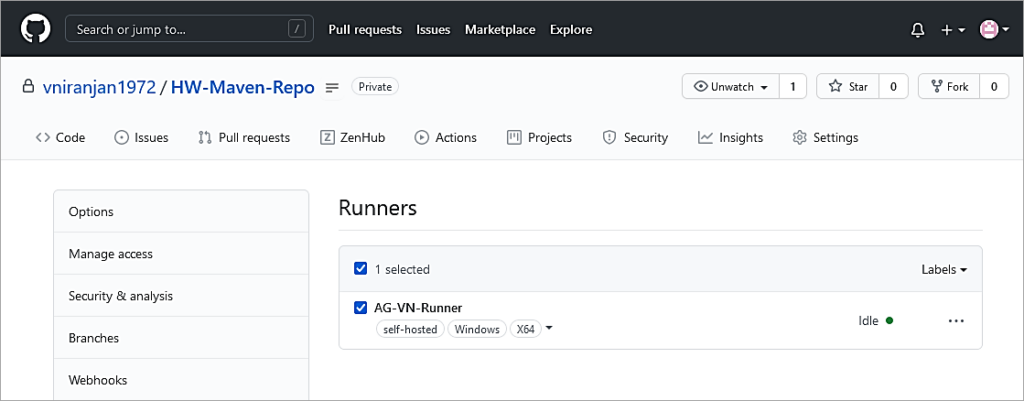Click the fork count 0
This screenshot has height=401, width=1024.
tap(995, 86)
